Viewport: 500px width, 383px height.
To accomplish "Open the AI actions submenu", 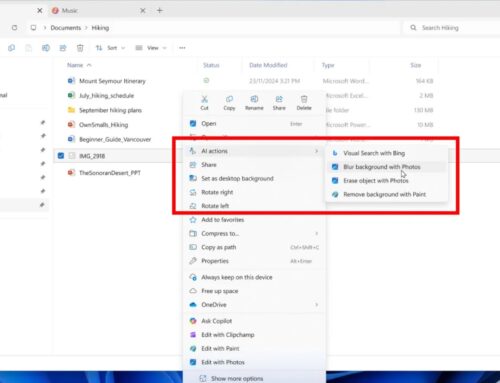I will coord(254,151).
